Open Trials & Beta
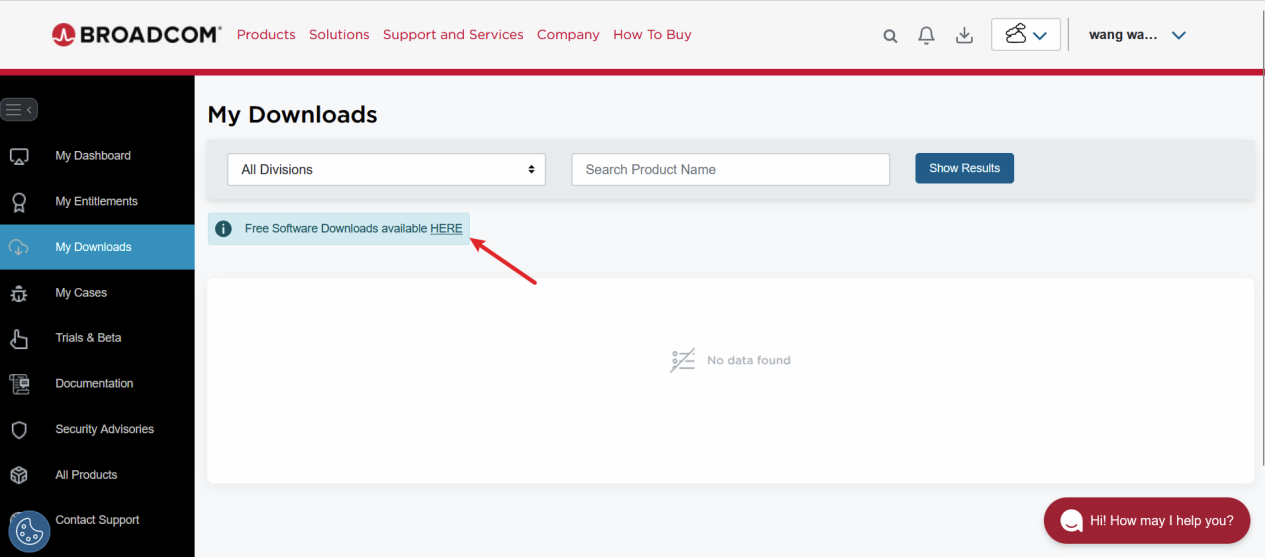 88,338
